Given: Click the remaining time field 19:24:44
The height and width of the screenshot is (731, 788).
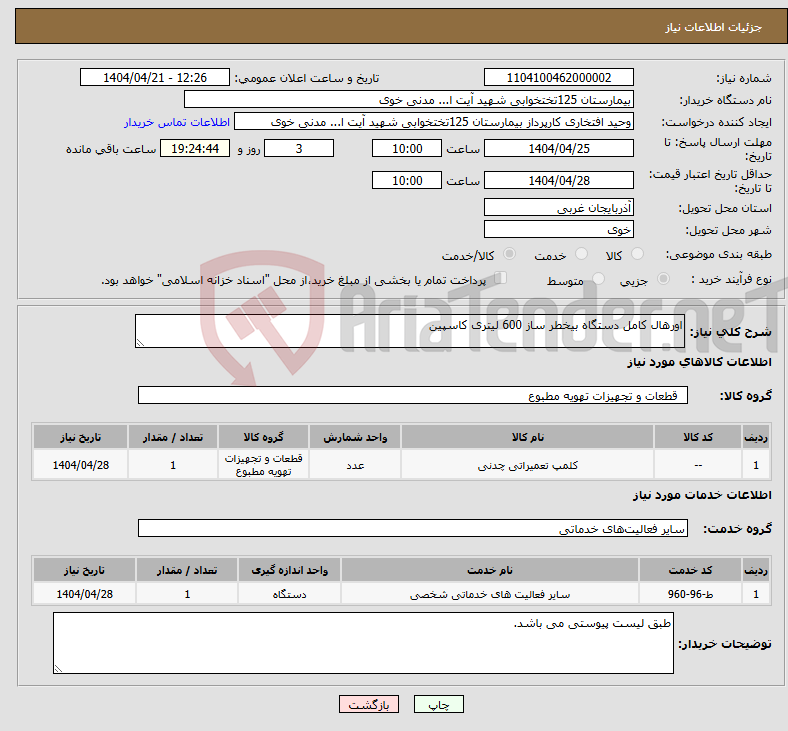Looking at the screenshot, I should click(195, 148).
